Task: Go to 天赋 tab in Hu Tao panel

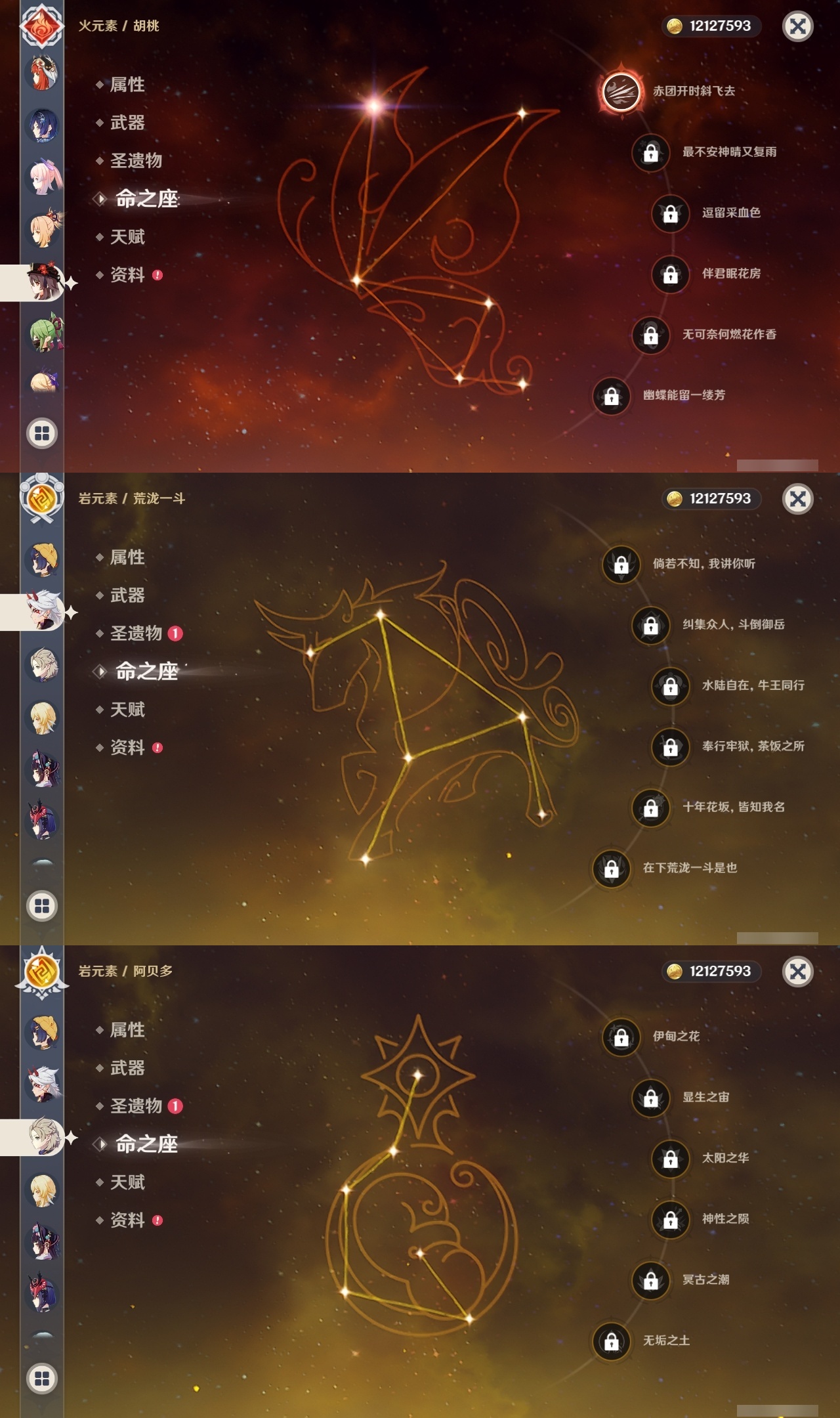Action: click(x=127, y=237)
